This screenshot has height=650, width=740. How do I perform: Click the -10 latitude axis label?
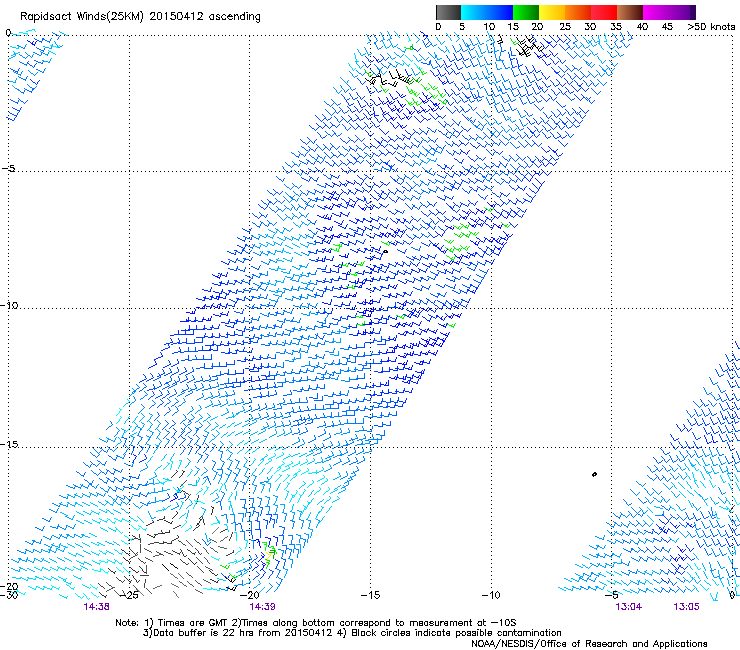point(9,305)
